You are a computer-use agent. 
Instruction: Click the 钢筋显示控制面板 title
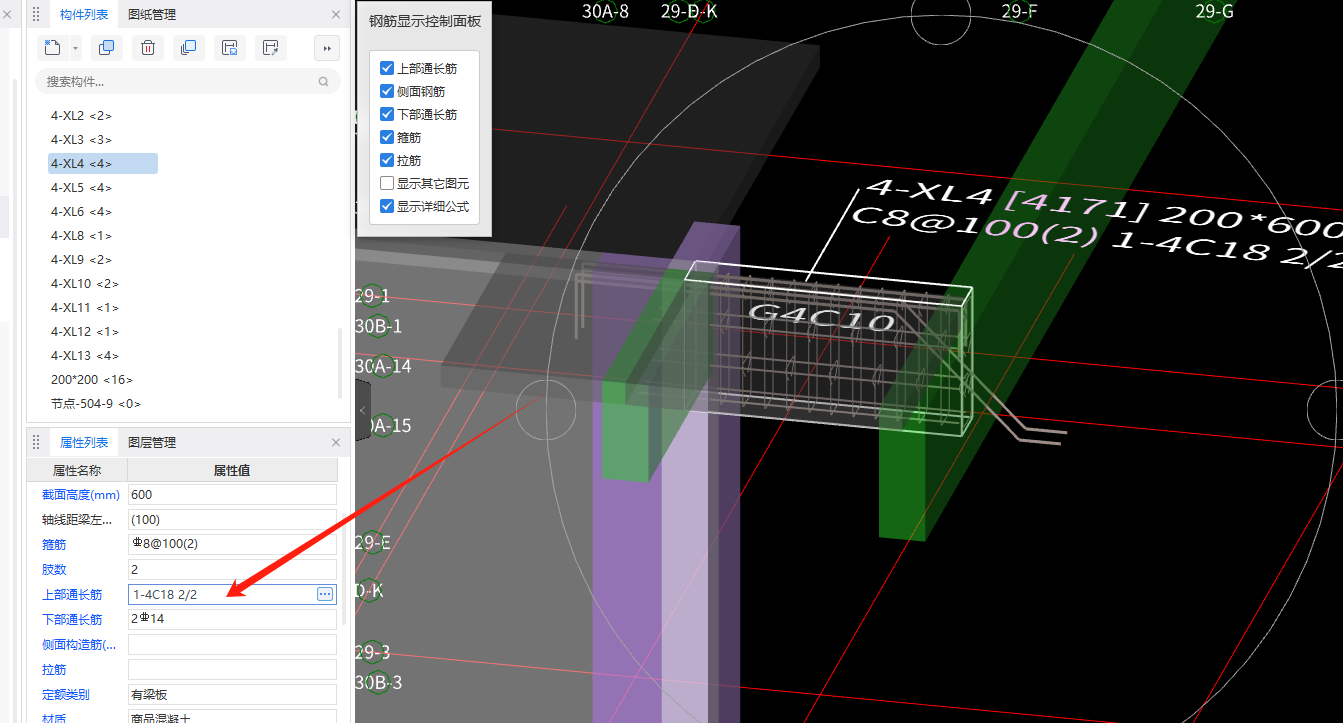[425, 20]
